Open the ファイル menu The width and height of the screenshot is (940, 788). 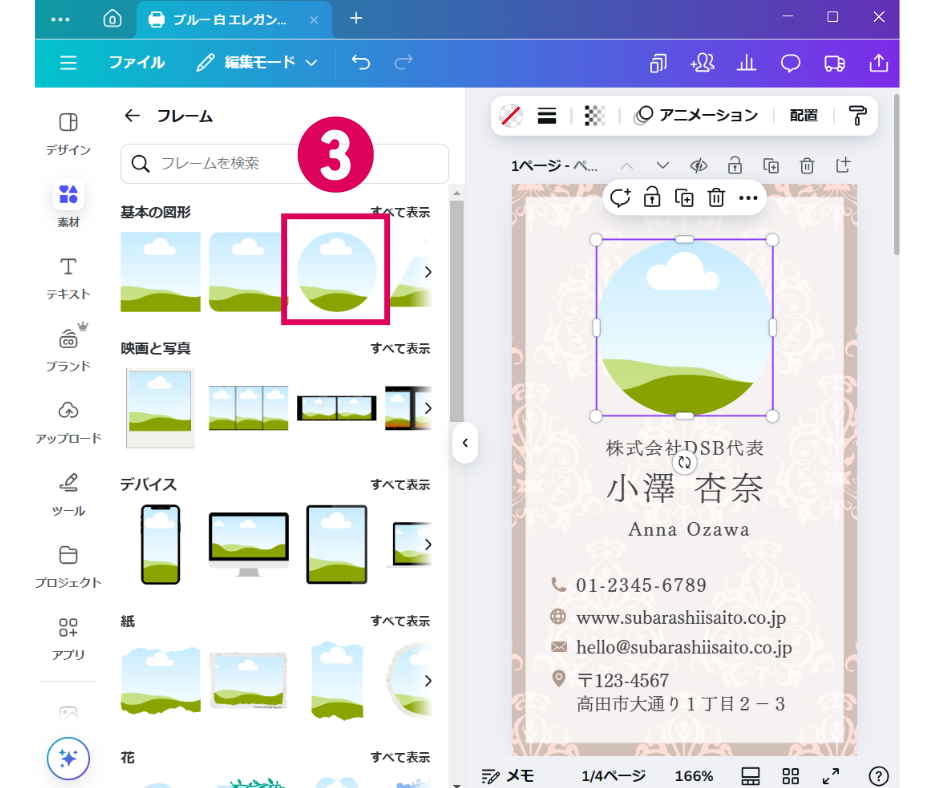click(x=136, y=63)
